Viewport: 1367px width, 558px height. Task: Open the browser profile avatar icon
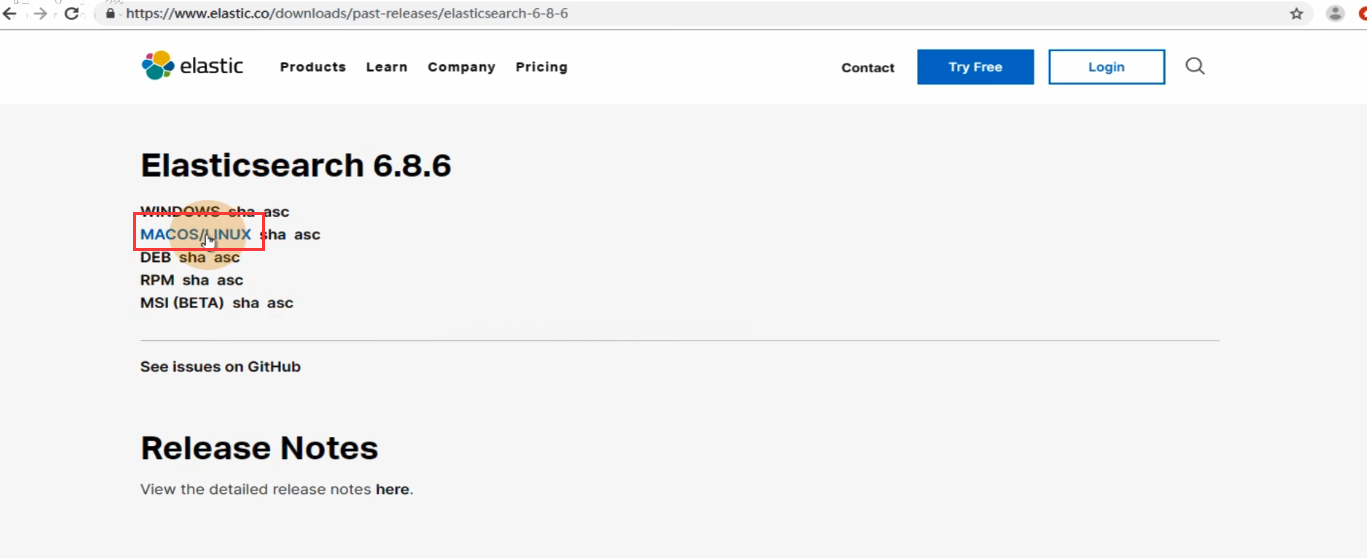point(1335,14)
